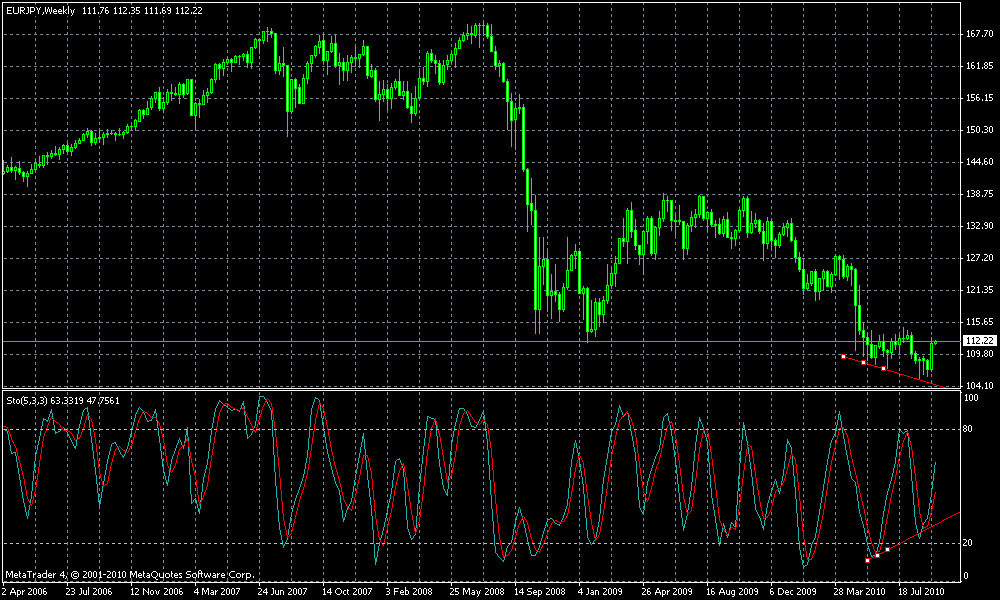1000x600 pixels.
Task: Click the 115.65 price axis label
Action: (x=980, y=322)
